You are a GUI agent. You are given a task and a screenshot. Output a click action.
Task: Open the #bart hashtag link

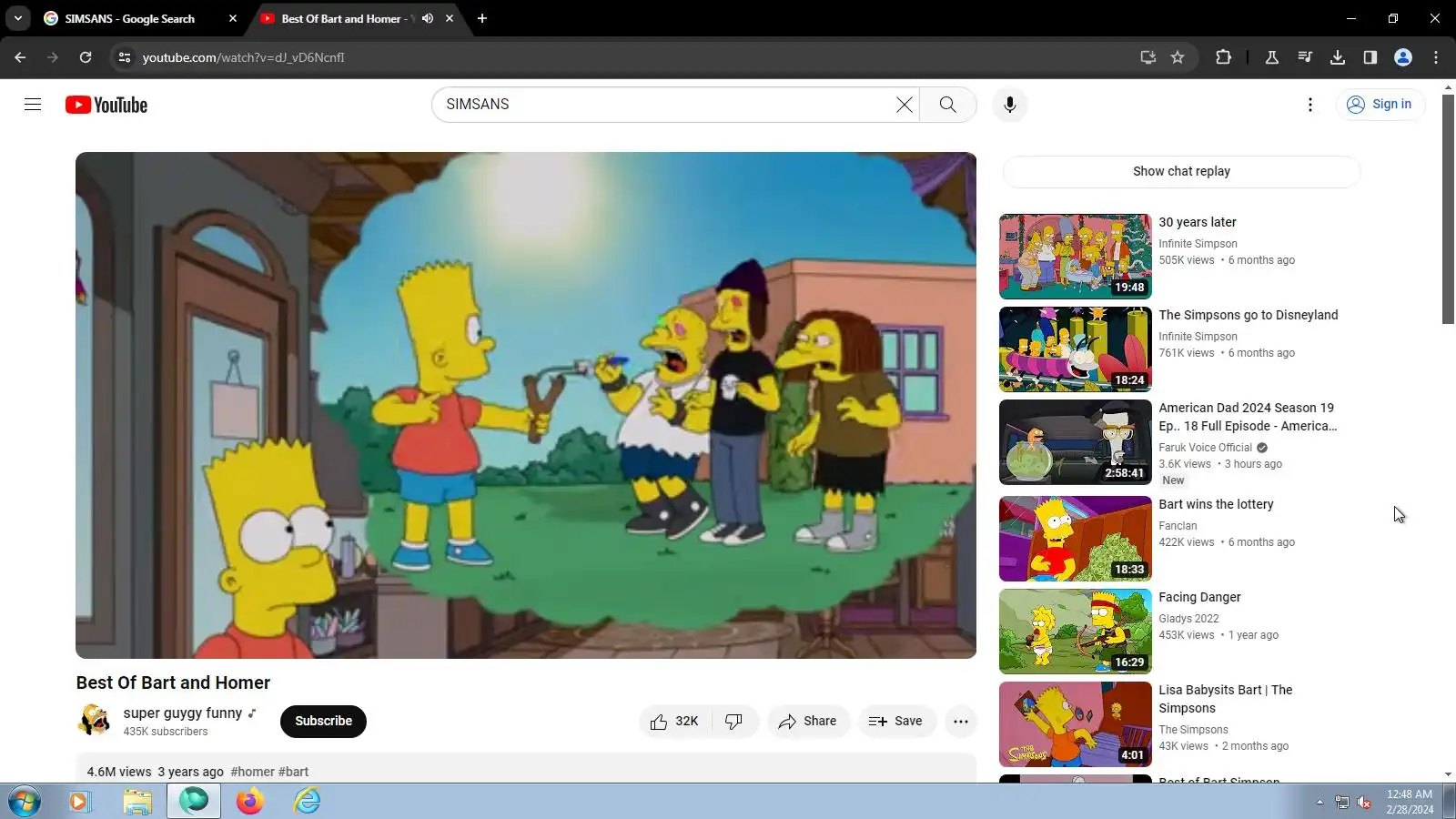point(294,772)
